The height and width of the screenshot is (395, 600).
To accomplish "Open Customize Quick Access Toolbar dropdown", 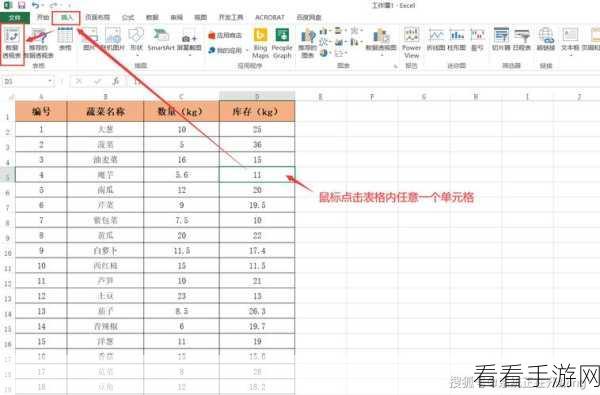I will pos(69,5).
